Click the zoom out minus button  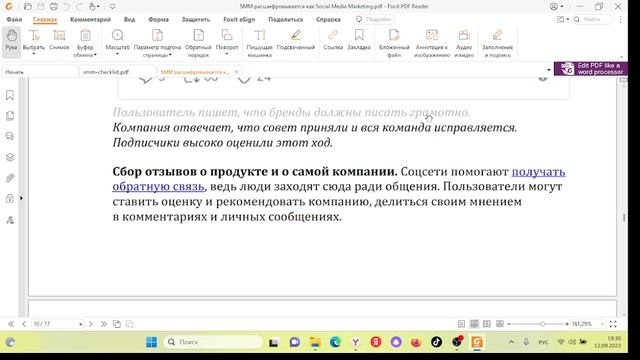click(509, 324)
